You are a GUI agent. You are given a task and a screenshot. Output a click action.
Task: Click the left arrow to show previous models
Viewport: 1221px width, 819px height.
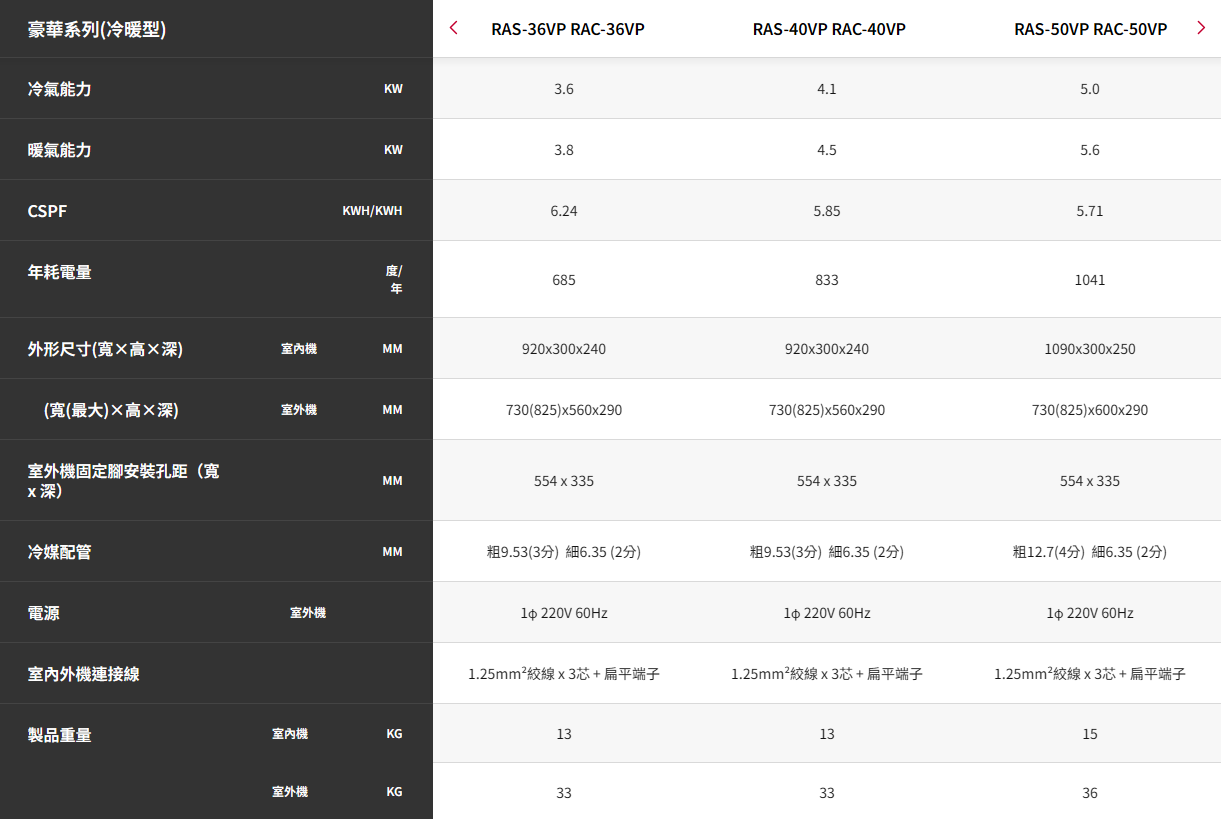454,28
